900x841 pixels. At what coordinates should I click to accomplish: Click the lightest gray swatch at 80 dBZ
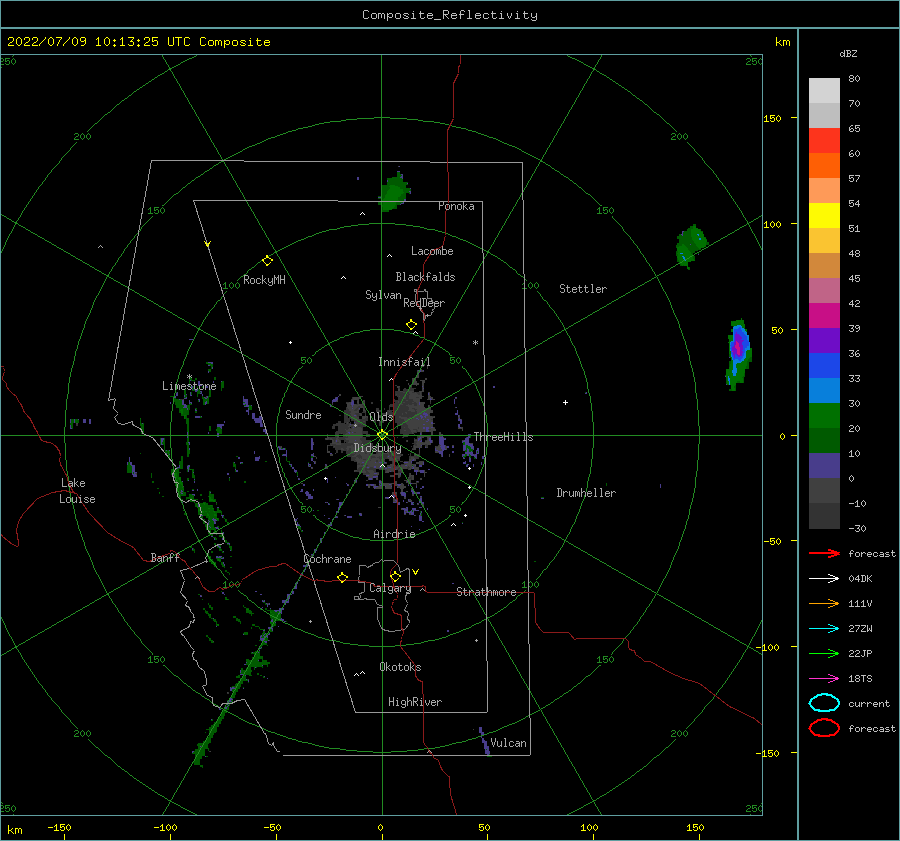[824, 91]
